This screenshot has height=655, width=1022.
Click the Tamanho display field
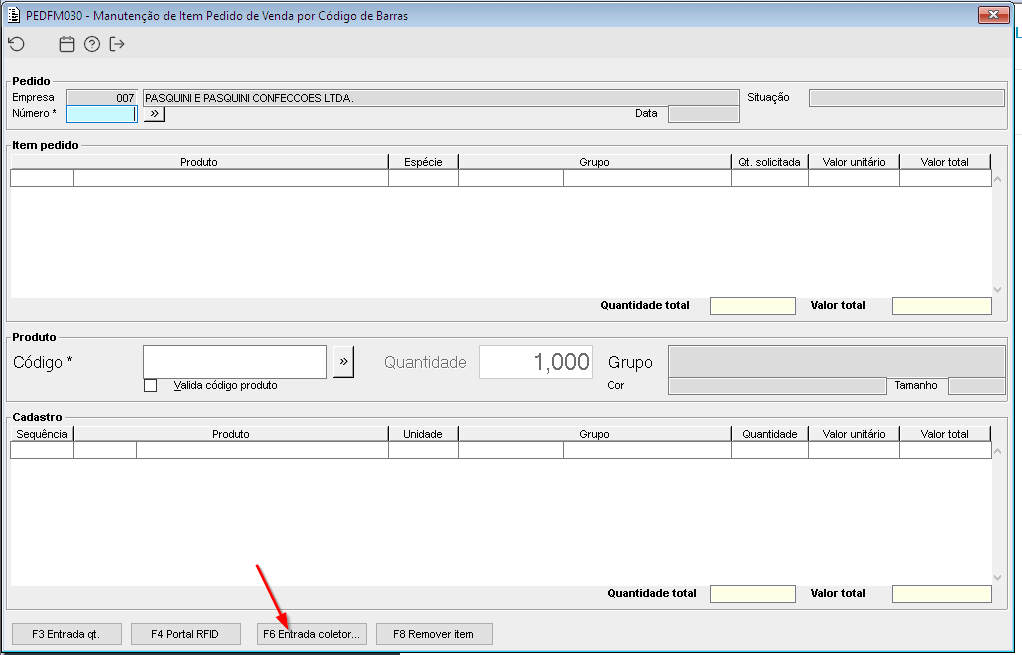[x=976, y=386]
